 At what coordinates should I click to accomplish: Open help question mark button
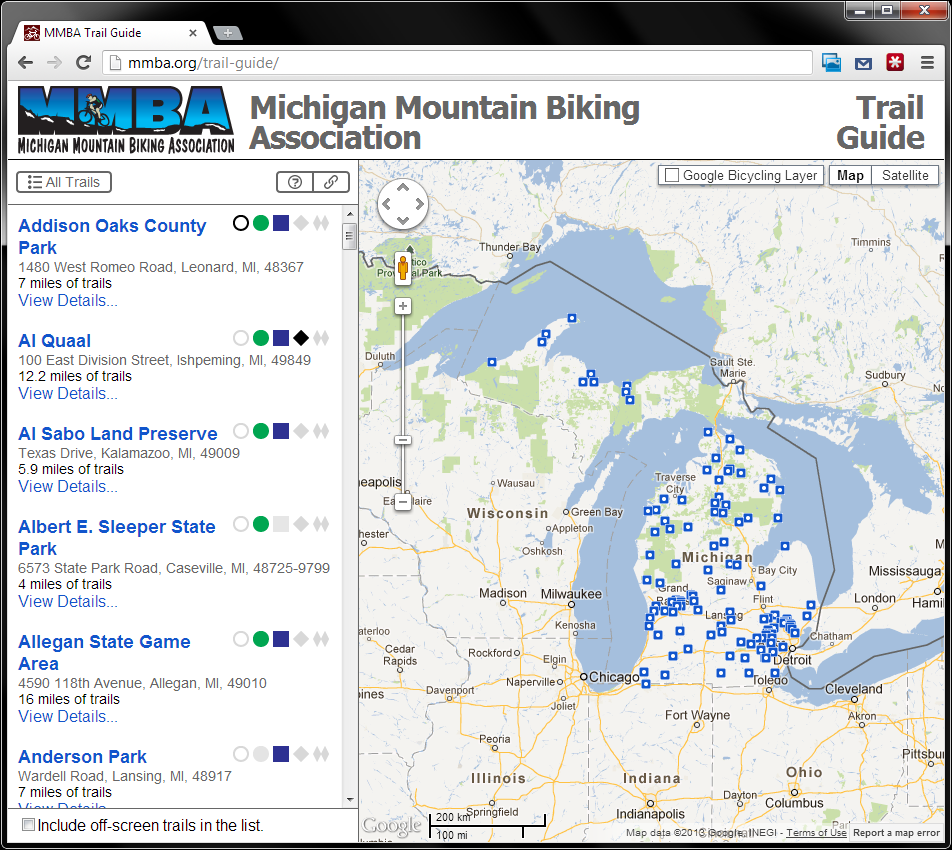tap(295, 182)
